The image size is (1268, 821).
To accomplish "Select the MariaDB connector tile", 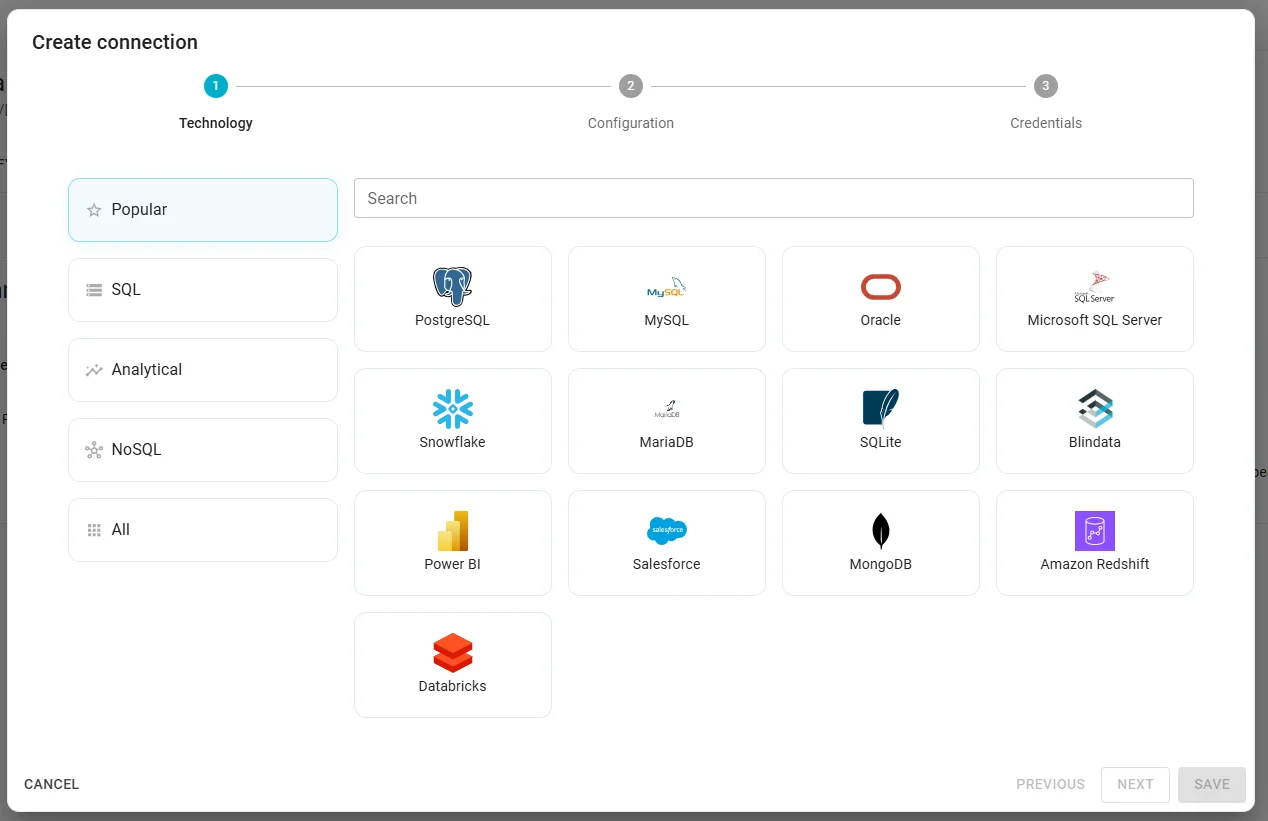I will pyautogui.click(x=666, y=421).
